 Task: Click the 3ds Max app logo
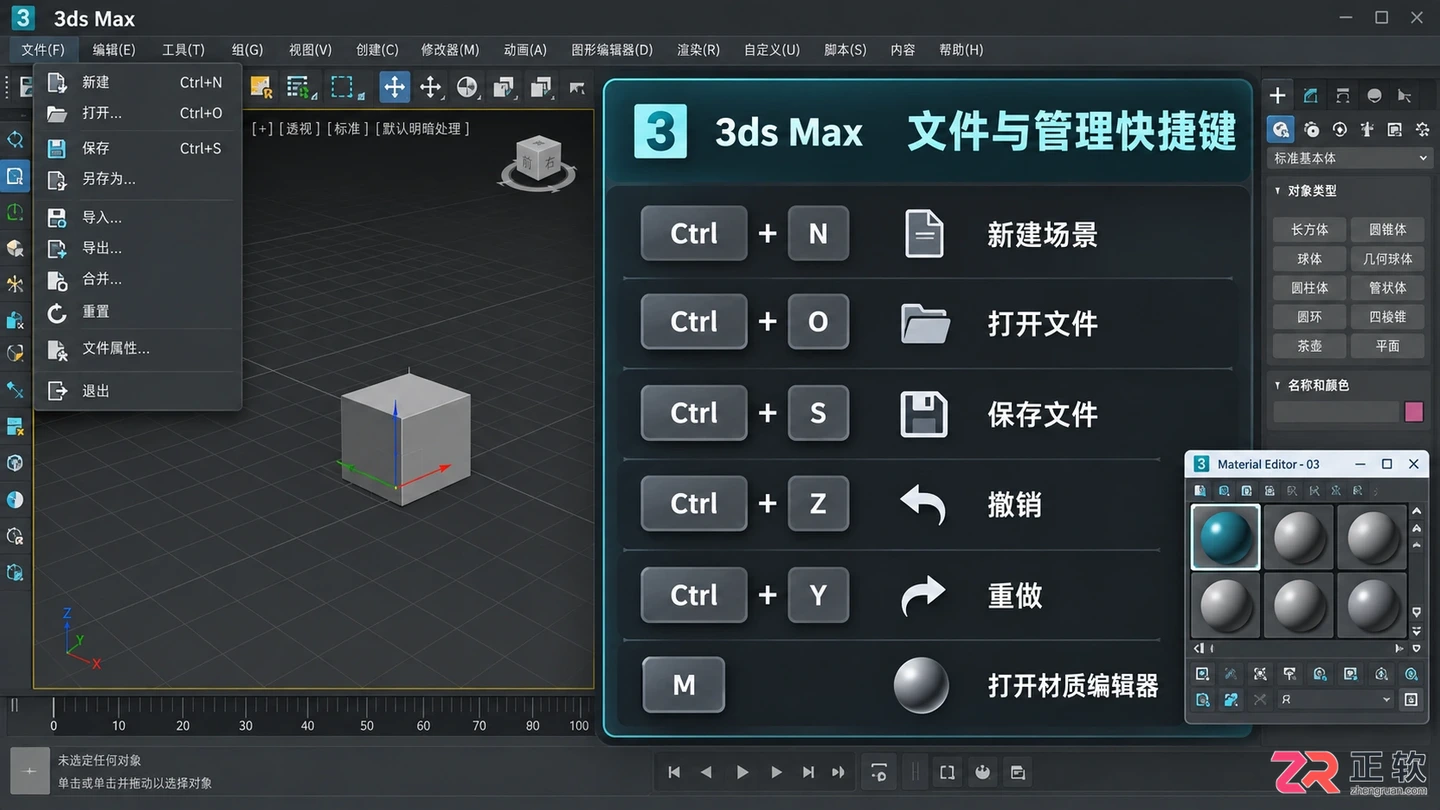[x=21, y=18]
